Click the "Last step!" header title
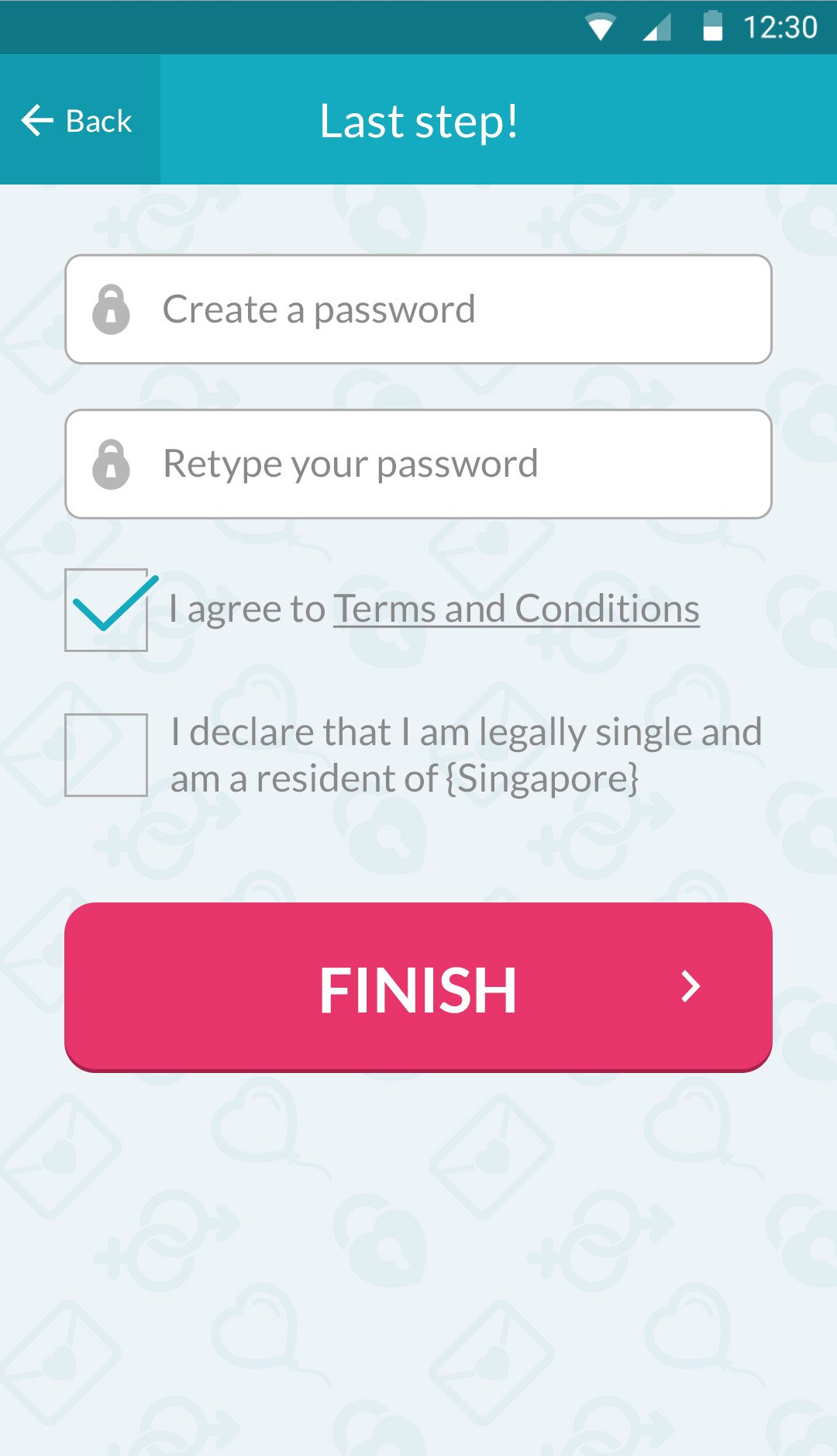Screen dimensions: 837x1456 pos(418,121)
